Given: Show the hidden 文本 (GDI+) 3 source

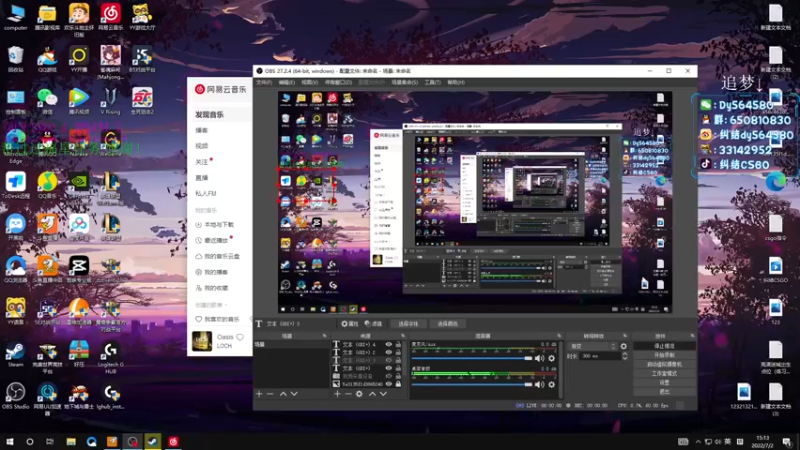Looking at the screenshot, I should pos(389,360).
